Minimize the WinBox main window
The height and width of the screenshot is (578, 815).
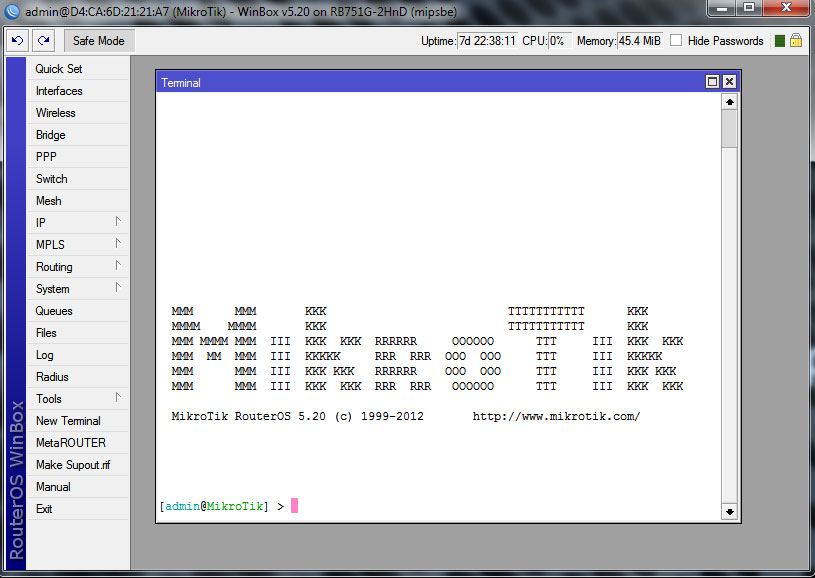(x=721, y=8)
